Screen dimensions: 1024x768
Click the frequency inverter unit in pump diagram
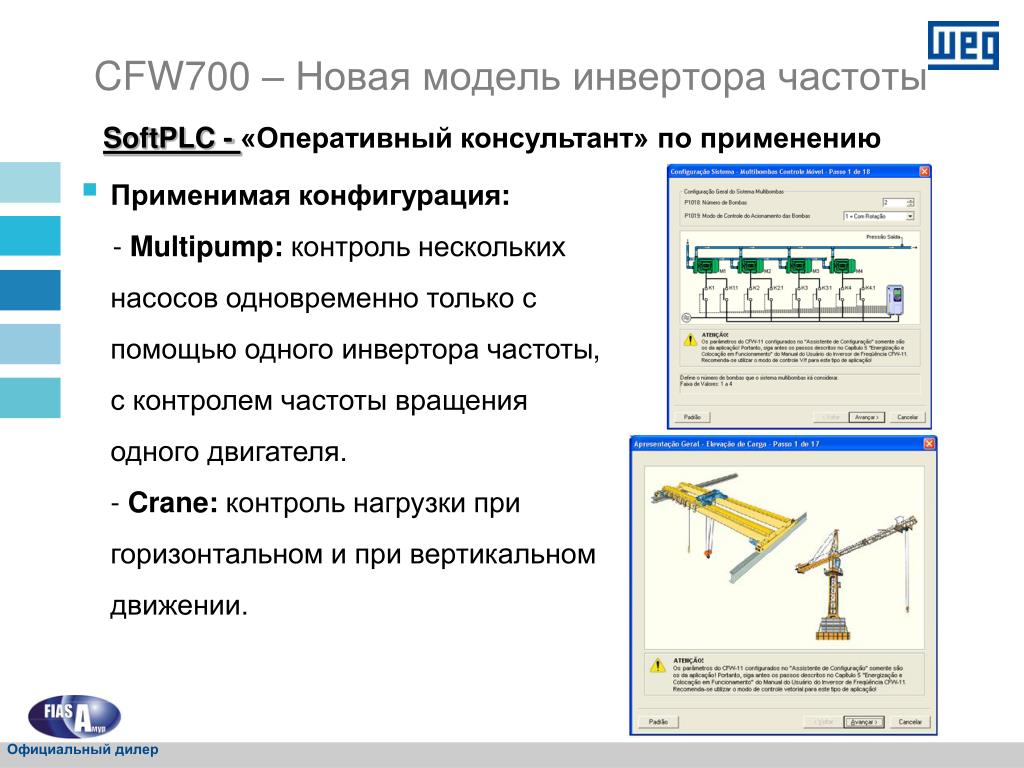click(x=895, y=300)
